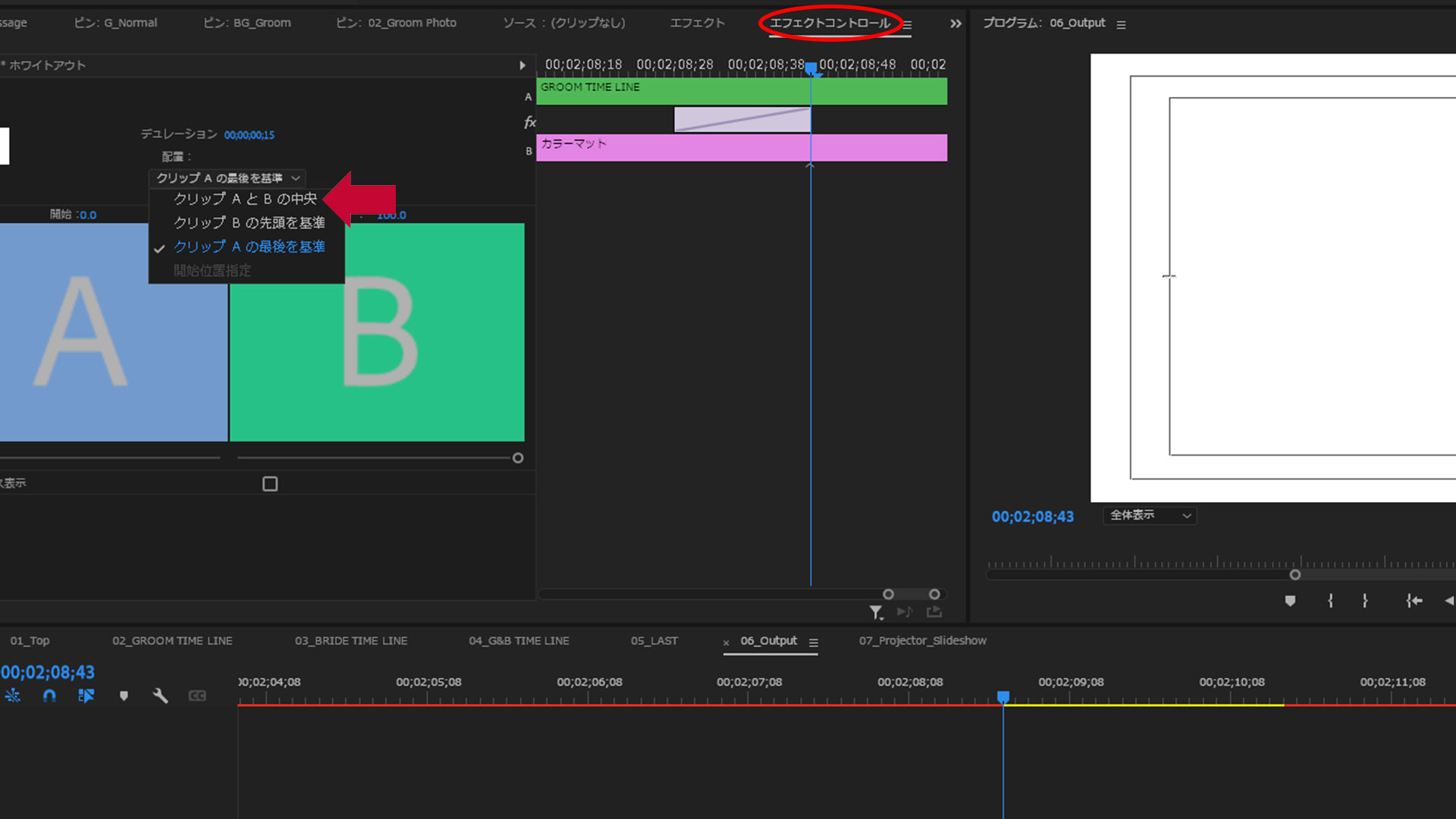Screen dimensions: 1456x819
Task: Add a marker in the Program monitor
Action: tap(1290, 601)
